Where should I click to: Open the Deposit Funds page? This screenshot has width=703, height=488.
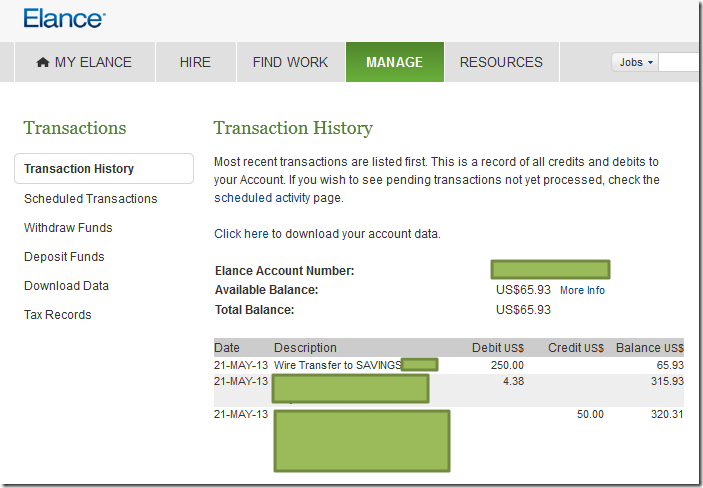point(64,257)
